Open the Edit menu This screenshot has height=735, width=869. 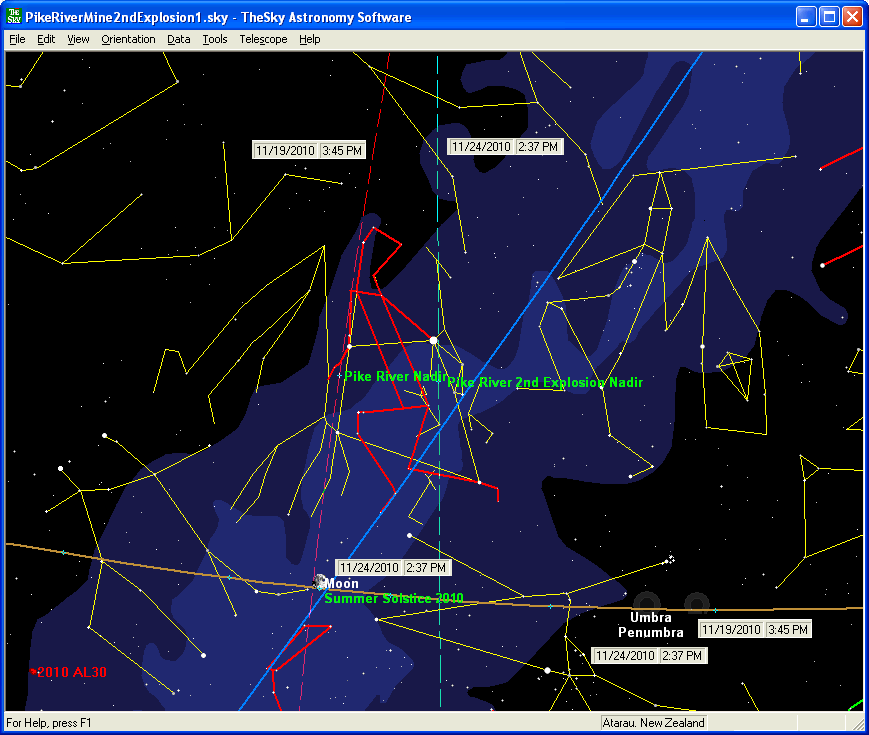[46, 39]
